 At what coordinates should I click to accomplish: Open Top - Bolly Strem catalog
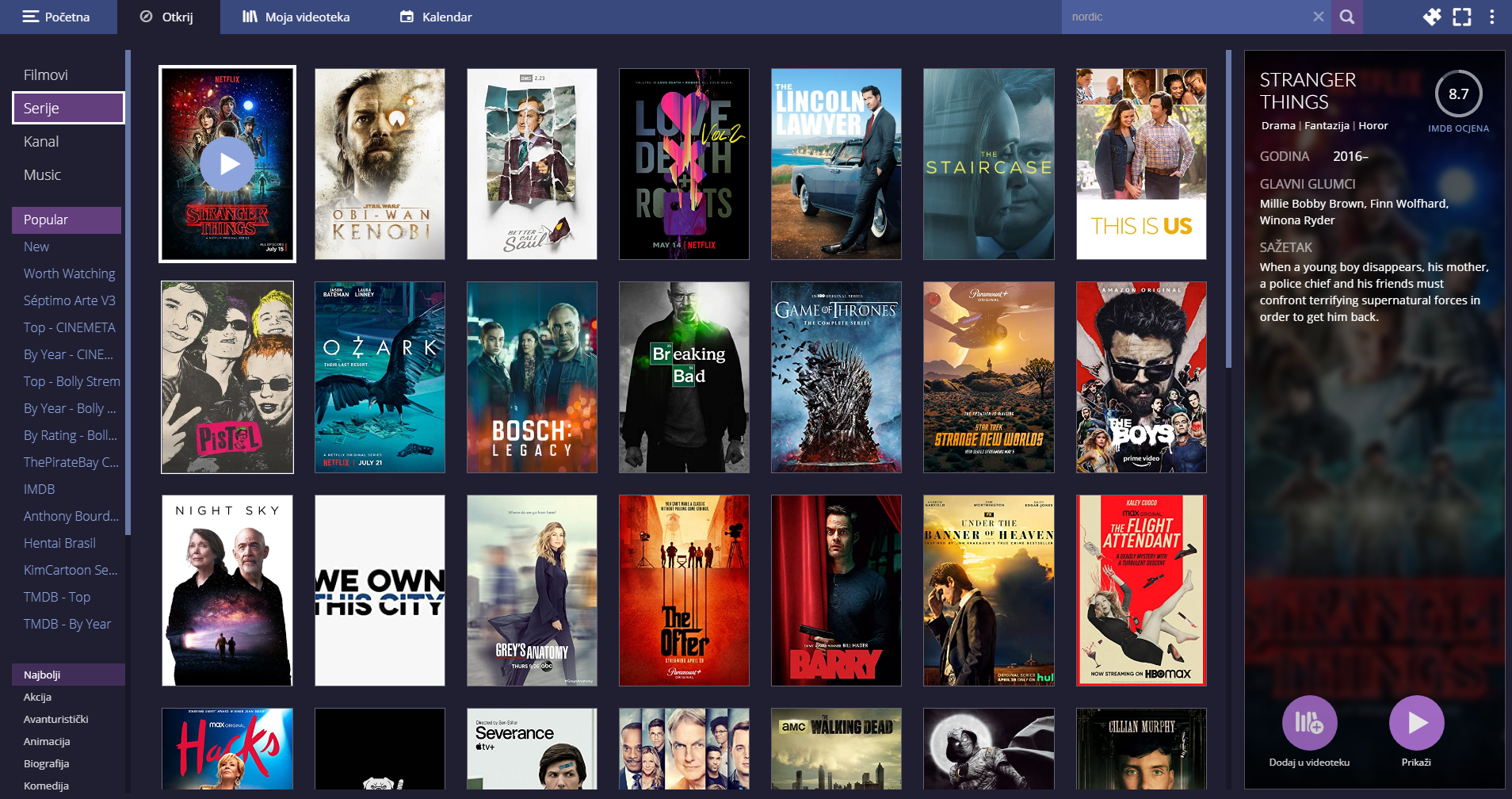(67, 381)
